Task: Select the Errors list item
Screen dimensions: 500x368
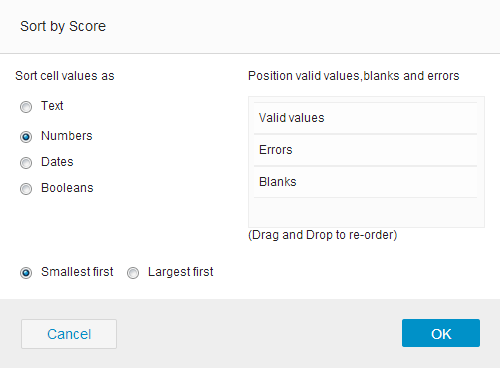Action: [365, 150]
